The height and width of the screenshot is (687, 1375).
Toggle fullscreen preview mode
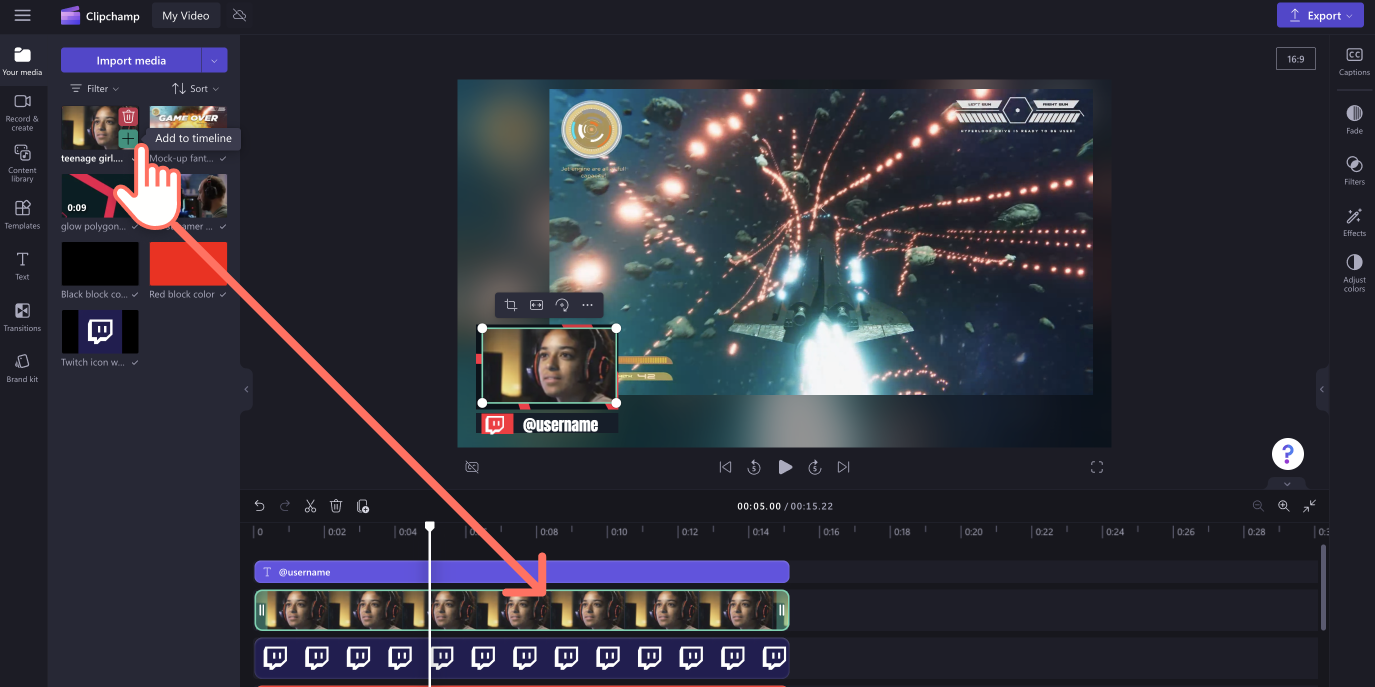click(x=1096, y=467)
